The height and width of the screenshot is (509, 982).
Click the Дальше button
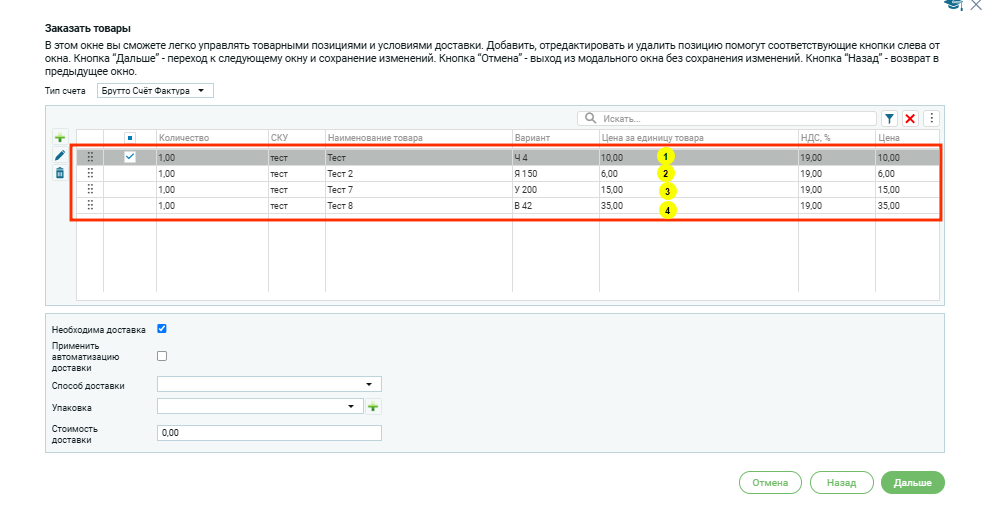pyautogui.click(x=912, y=482)
